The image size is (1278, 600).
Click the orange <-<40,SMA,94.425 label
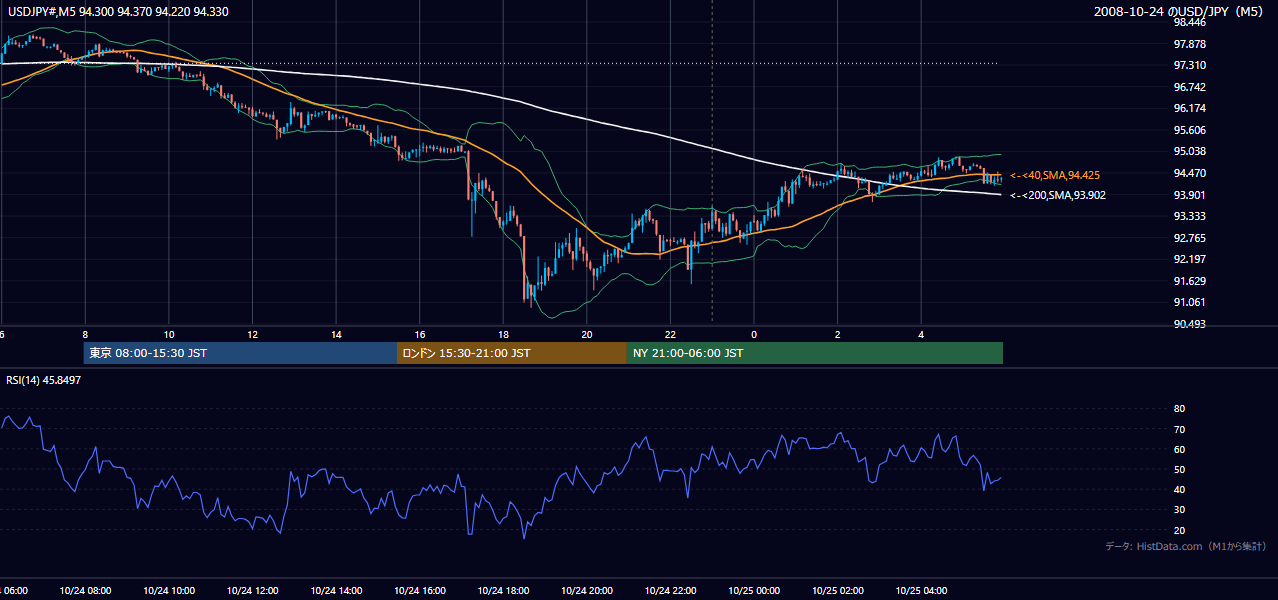[1055, 175]
